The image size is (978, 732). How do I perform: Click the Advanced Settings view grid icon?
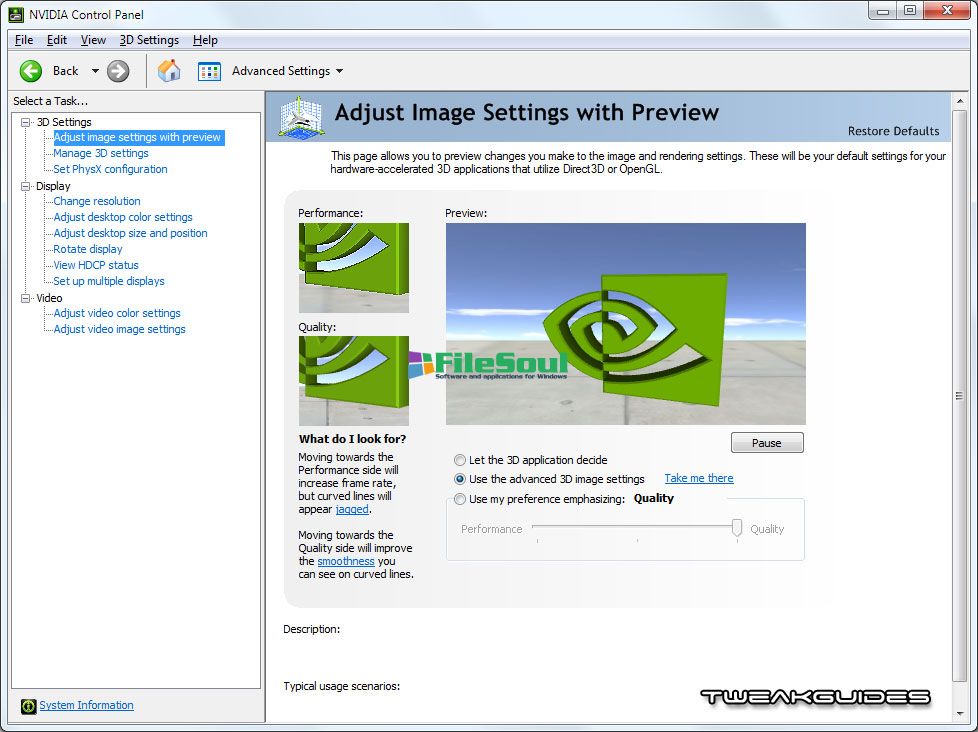tap(210, 71)
